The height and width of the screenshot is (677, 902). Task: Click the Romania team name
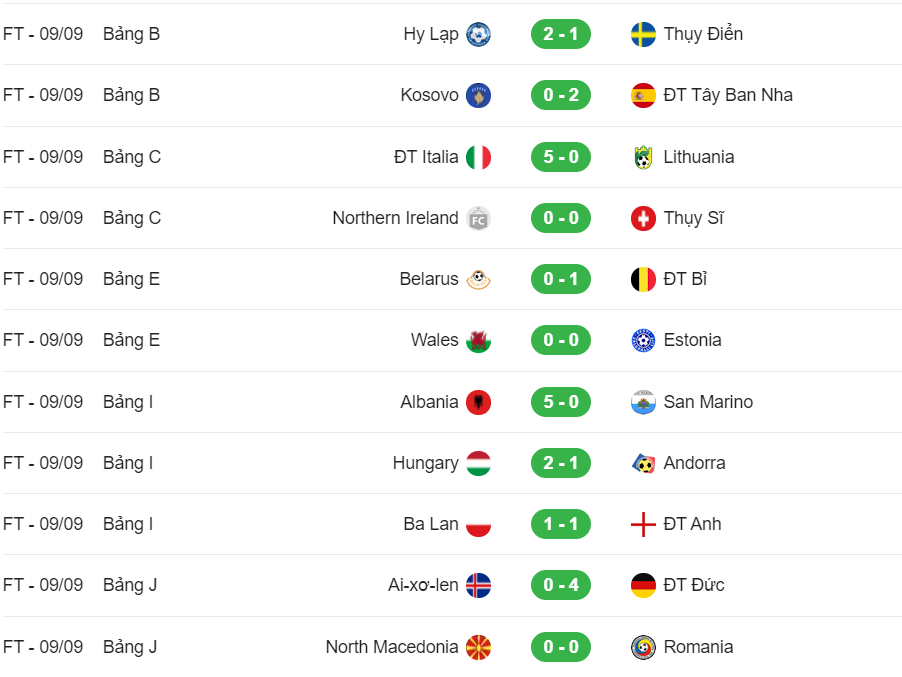tap(698, 647)
